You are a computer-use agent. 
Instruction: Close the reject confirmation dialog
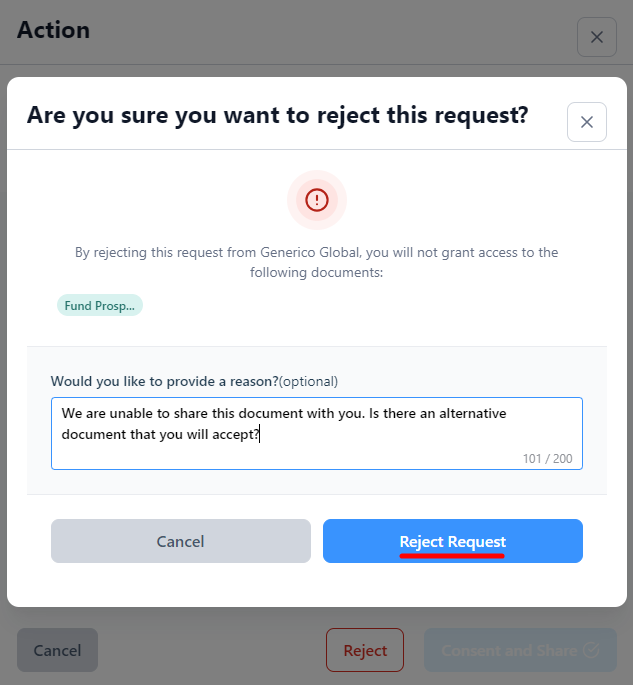(587, 122)
